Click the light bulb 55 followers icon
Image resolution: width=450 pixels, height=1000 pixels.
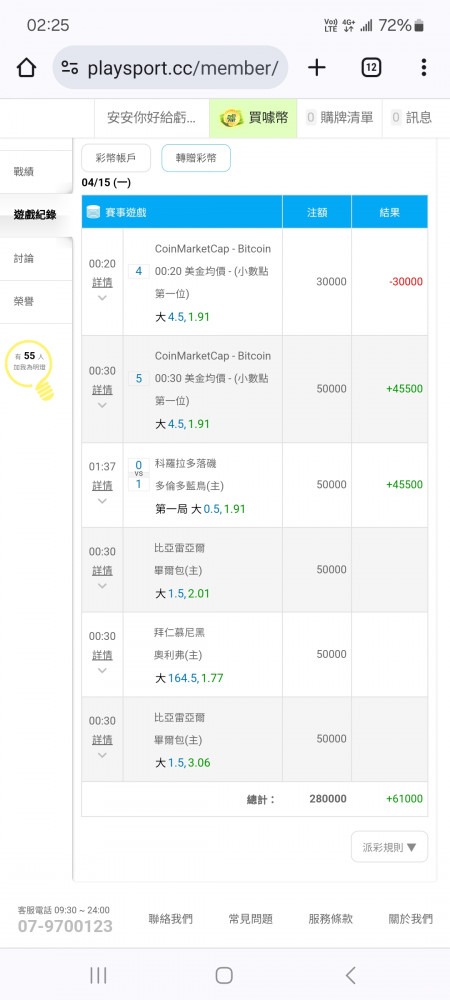tap(29, 370)
